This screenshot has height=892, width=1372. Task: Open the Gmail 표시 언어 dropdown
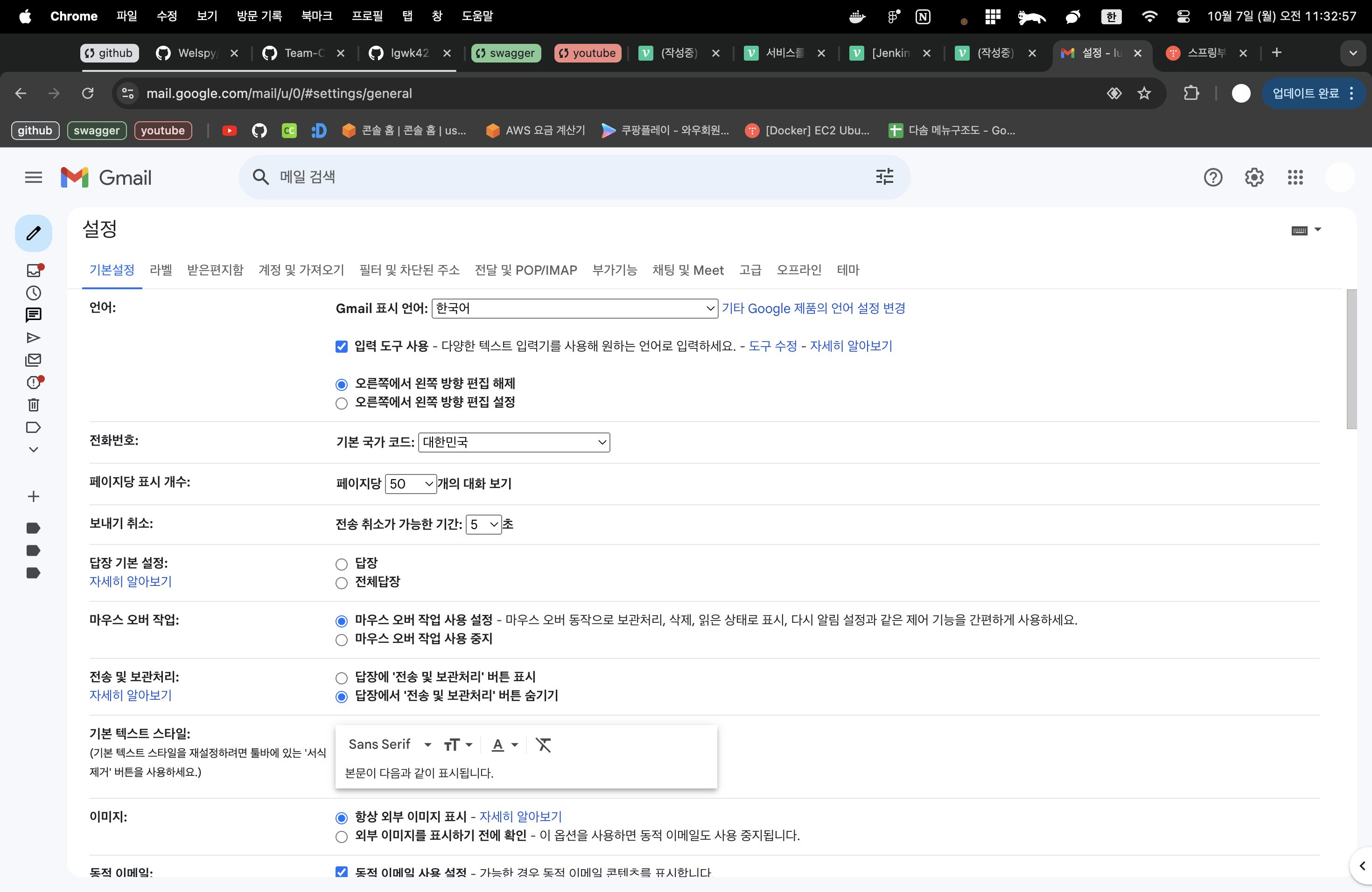point(574,308)
